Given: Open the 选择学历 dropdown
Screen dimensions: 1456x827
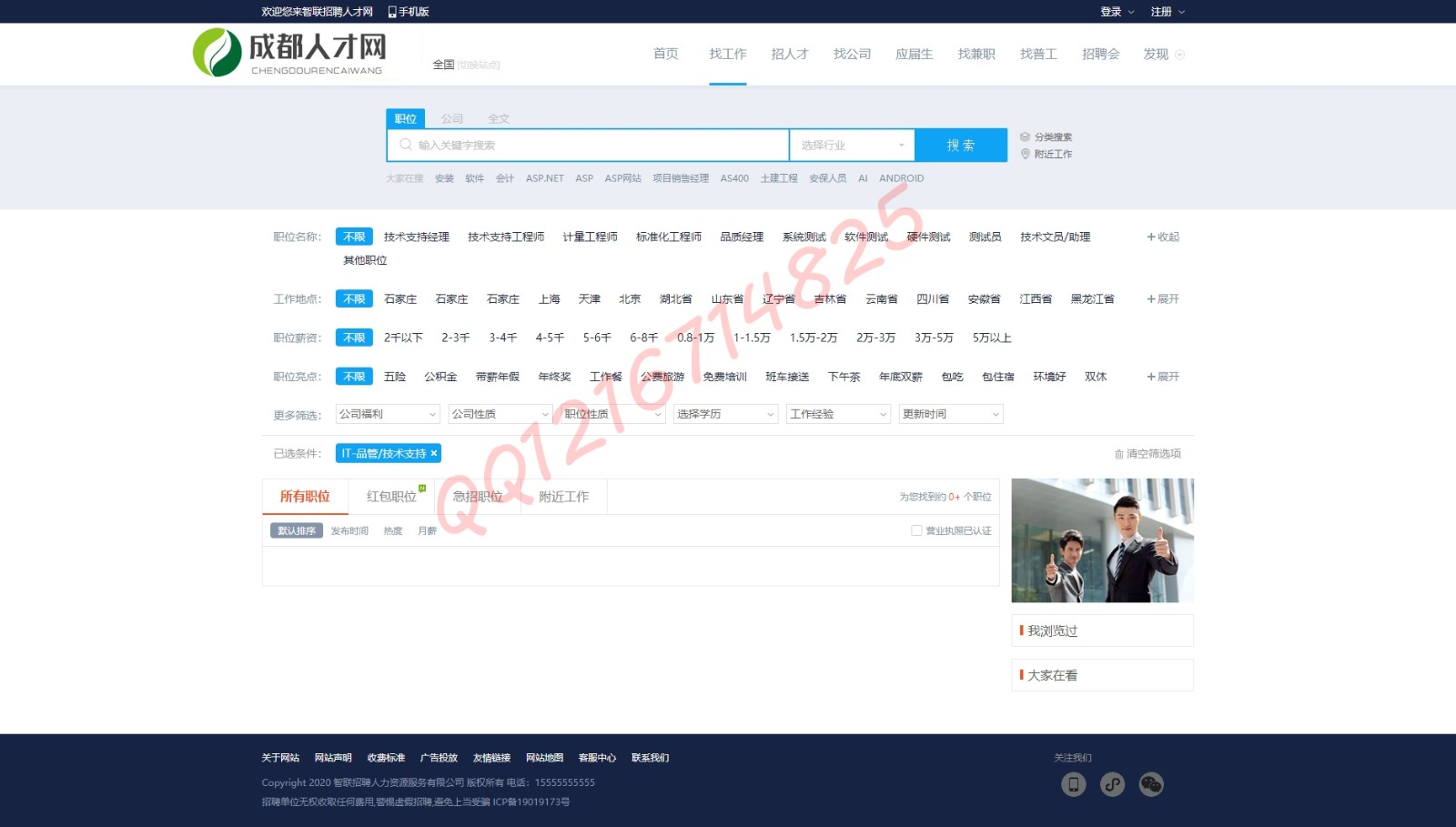Looking at the screenshot, I should (725, 414).
